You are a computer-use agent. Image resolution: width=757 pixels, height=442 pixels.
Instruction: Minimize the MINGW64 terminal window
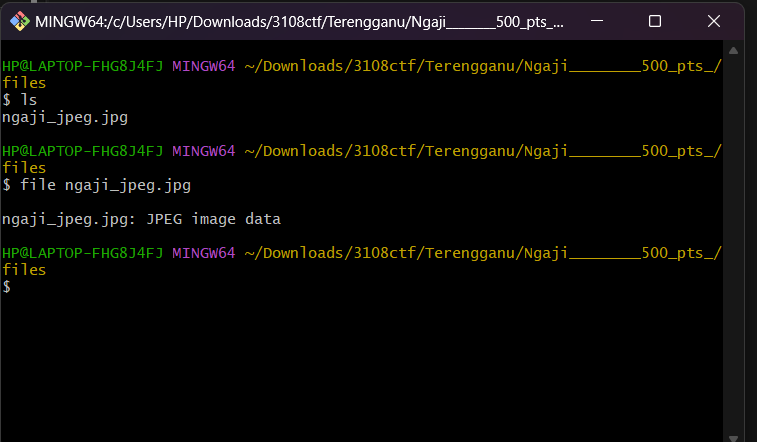coord(608,21)
